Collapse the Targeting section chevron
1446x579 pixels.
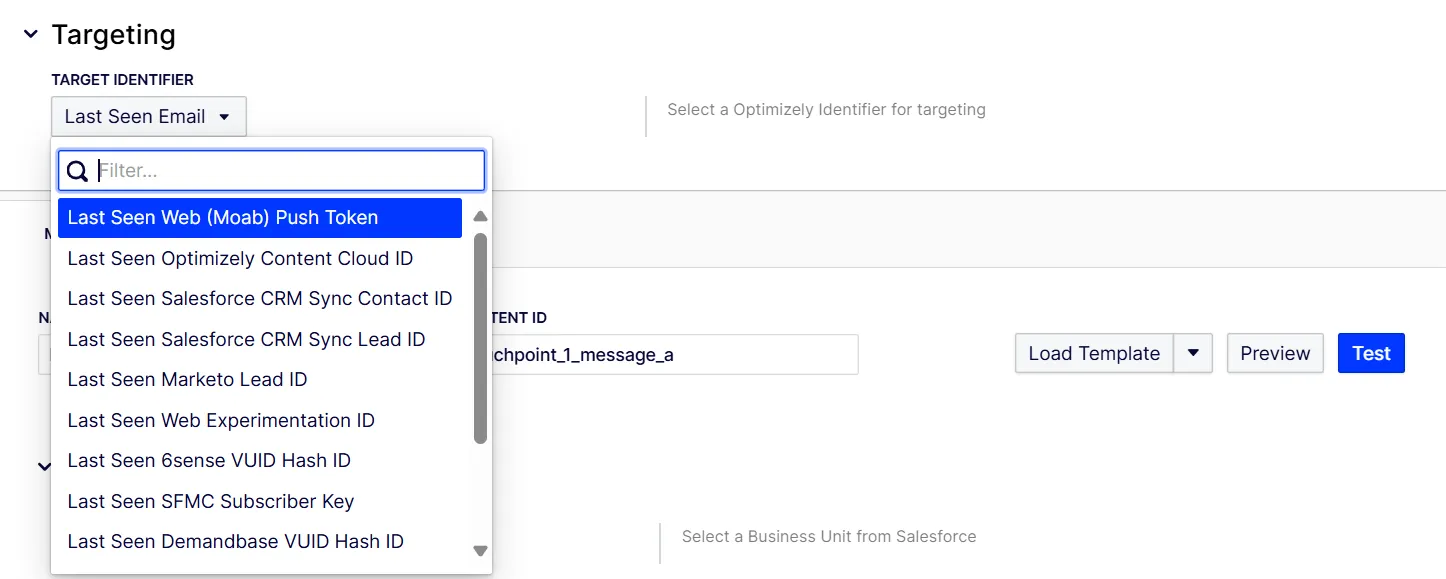pyautogui.click(x=31, y=34)
